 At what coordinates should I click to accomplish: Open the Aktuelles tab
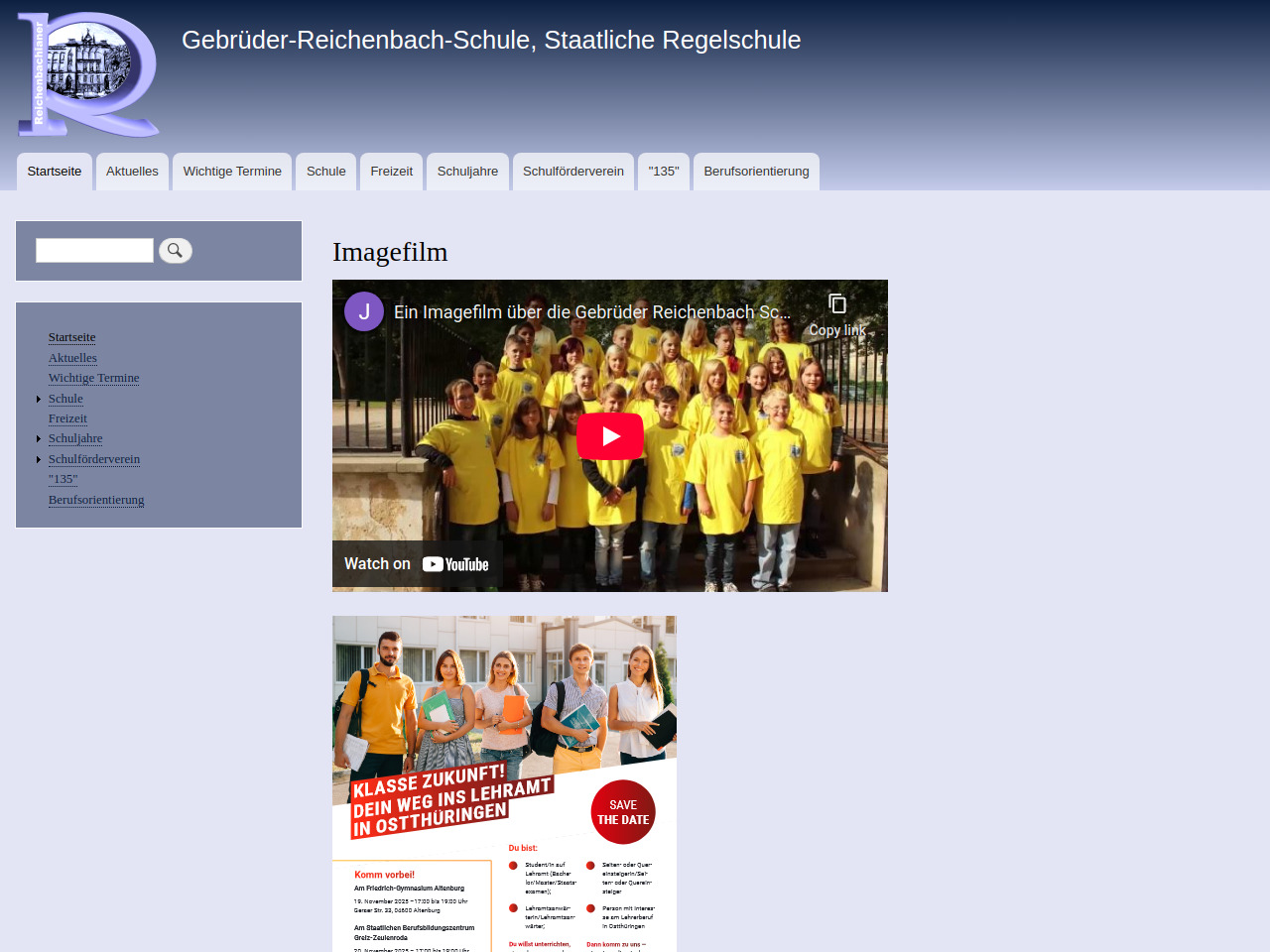click(132, 172)
